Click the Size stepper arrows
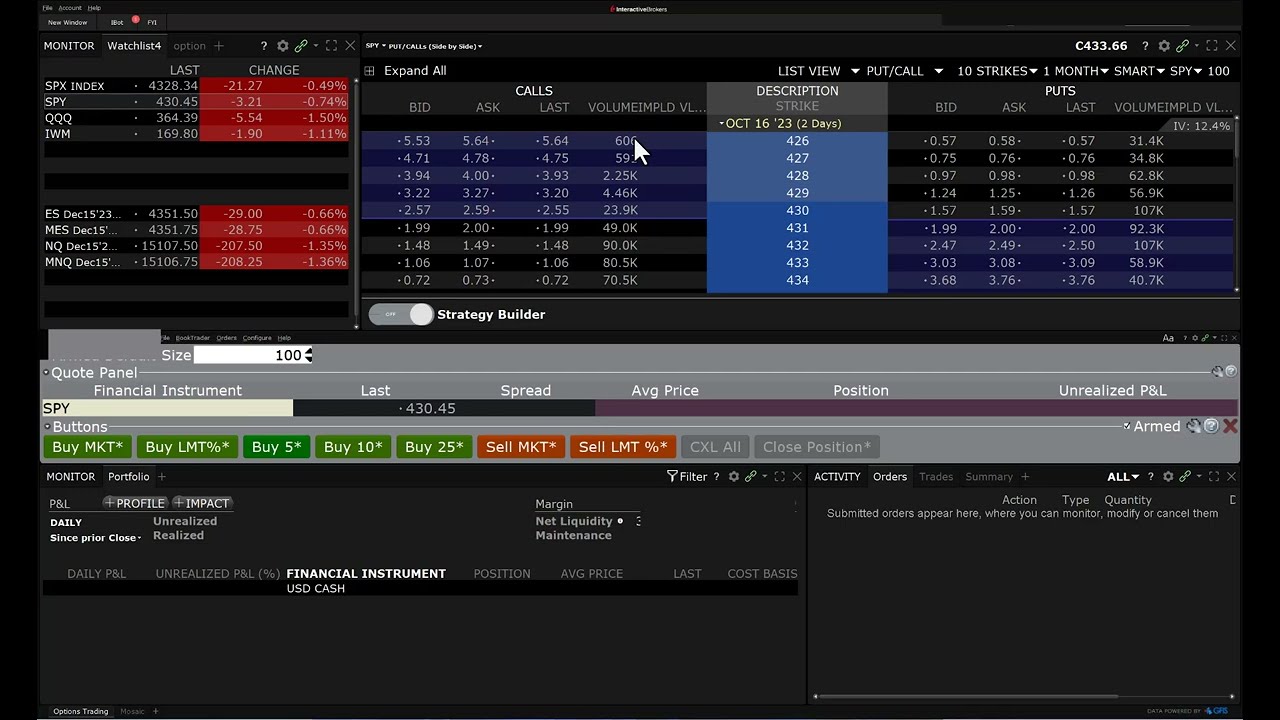This screenshot has height=720, width=1280. tap(309, 355)
